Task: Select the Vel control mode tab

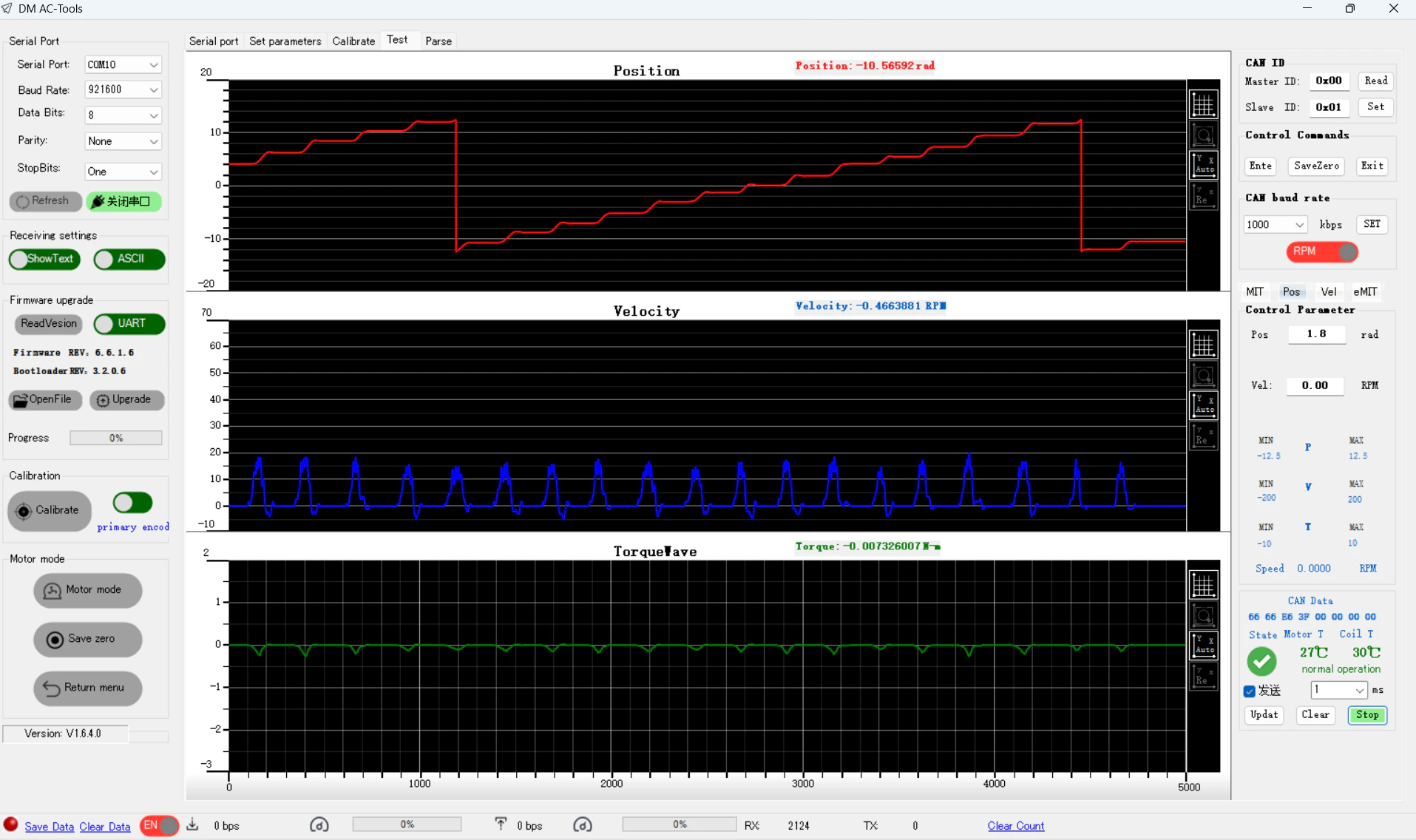Action: pos(1328,291)
